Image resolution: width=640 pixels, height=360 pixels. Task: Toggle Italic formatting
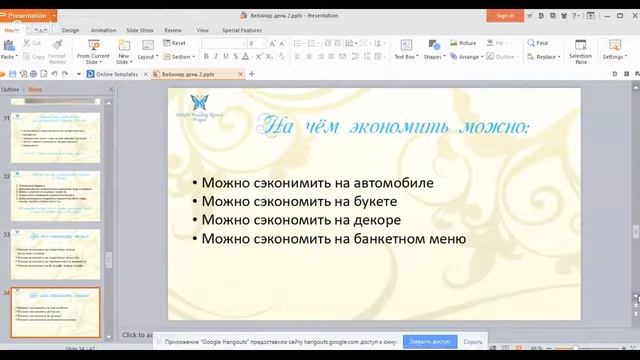(x=216, y=56)
